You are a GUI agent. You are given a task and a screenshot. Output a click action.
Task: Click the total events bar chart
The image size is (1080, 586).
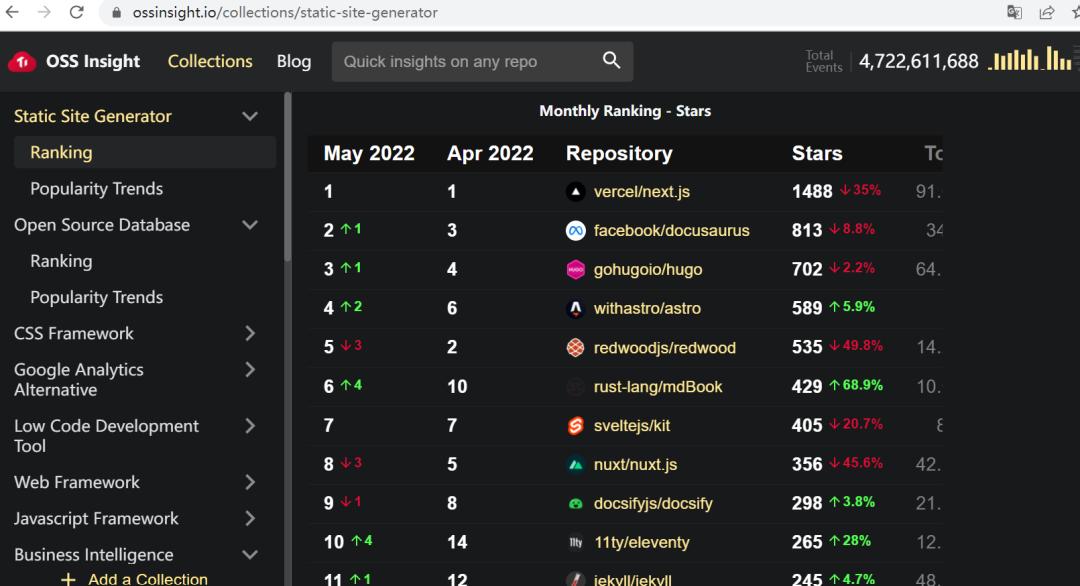(x=1029, y=59)
